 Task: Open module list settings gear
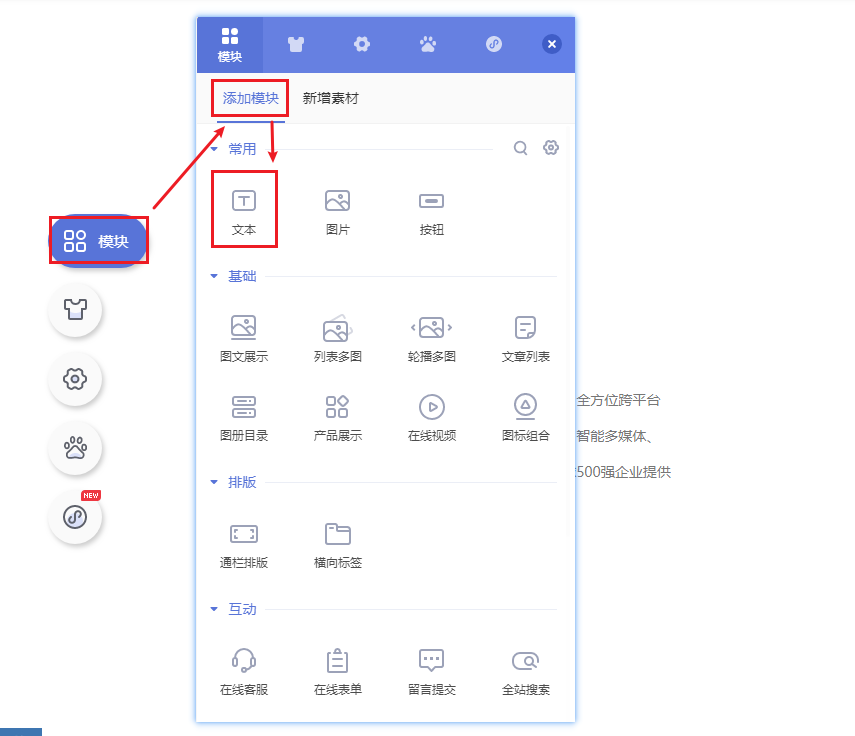point(551,147)
